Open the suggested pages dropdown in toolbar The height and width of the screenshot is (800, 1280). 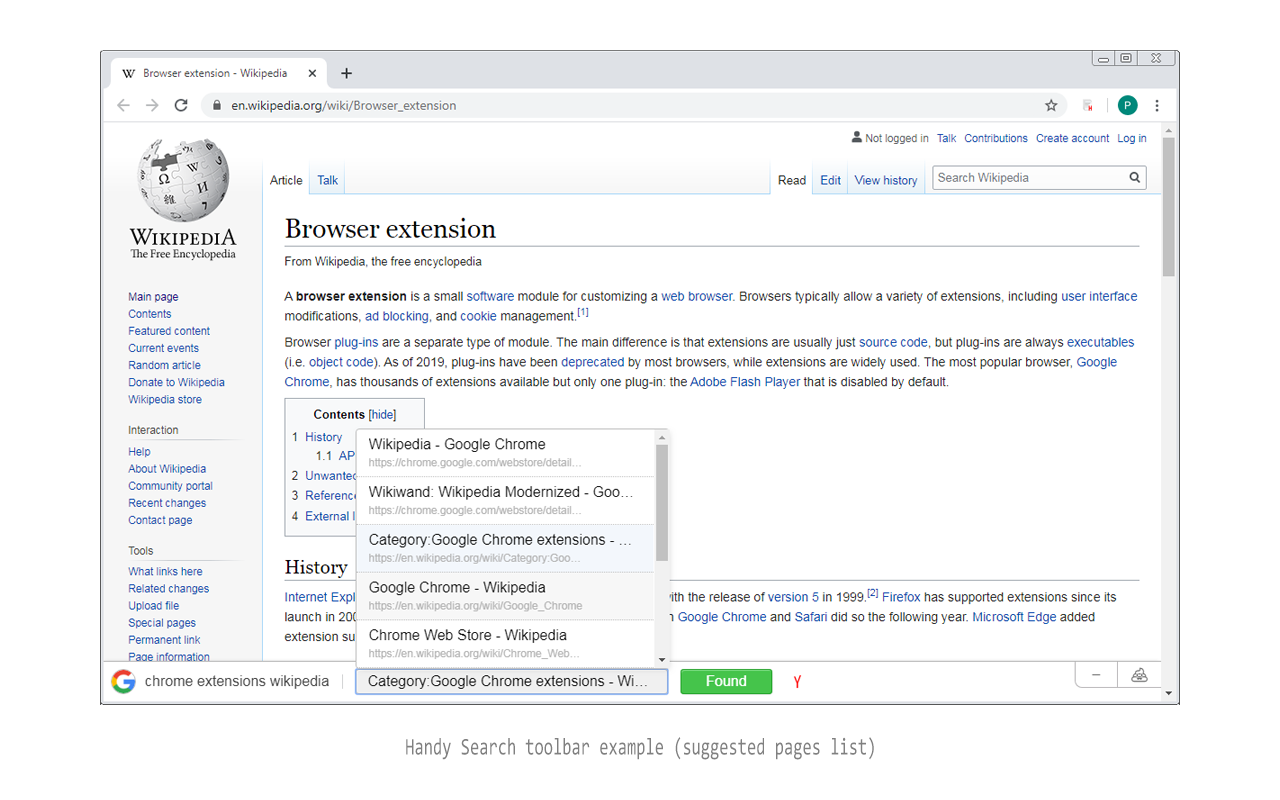[512, 681]
